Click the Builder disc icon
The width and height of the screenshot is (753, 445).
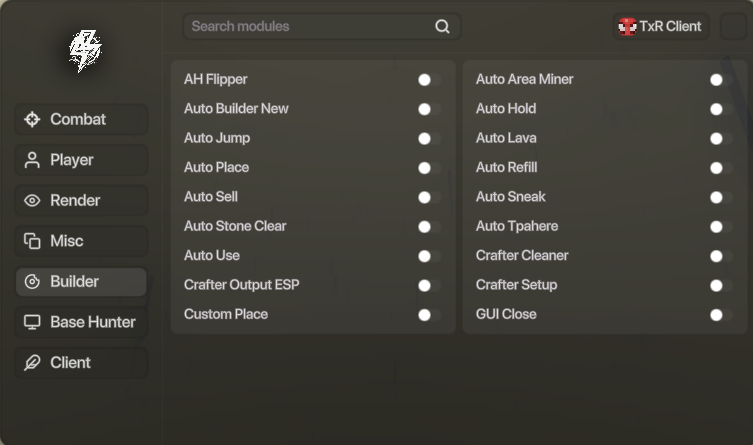point(32,281)
